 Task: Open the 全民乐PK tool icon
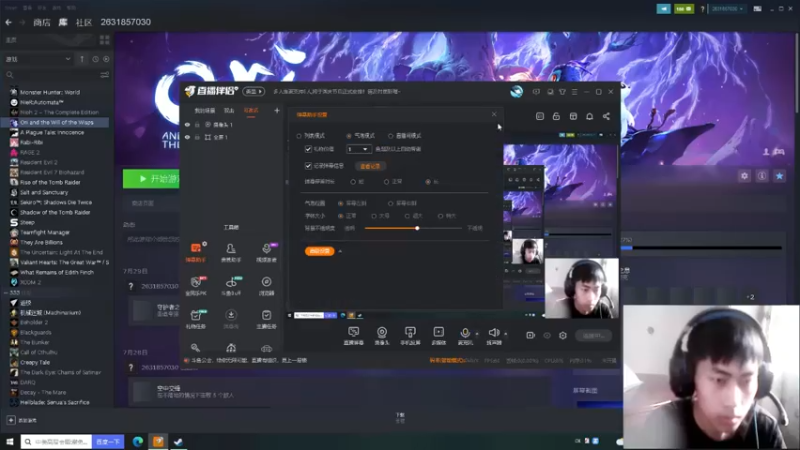(x=195, y=286)
